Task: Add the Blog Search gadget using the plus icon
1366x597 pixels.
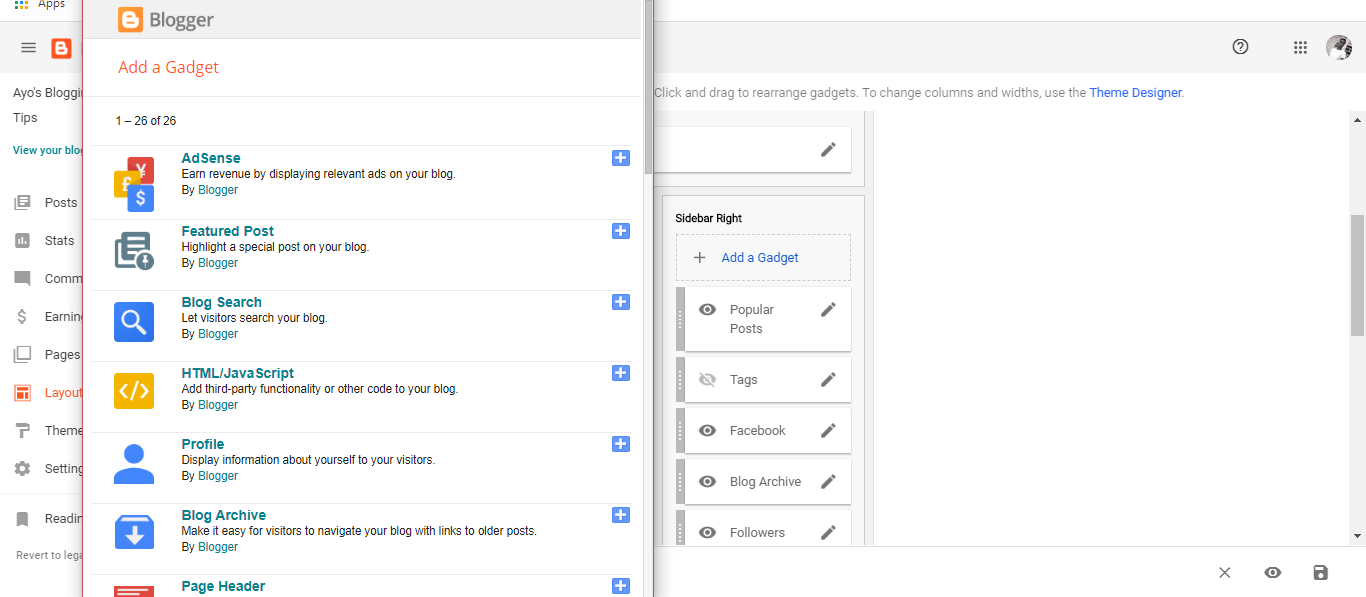Action: (x=620, y=301)
